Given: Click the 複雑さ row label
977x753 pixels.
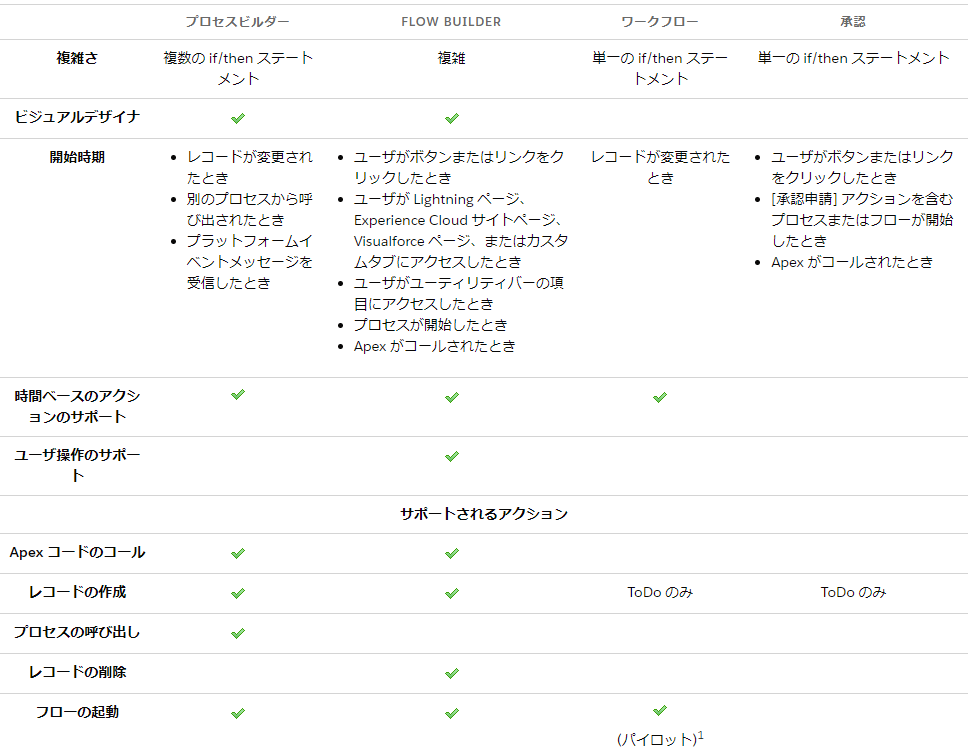Looking at the screenshot, I should [77, 58].
